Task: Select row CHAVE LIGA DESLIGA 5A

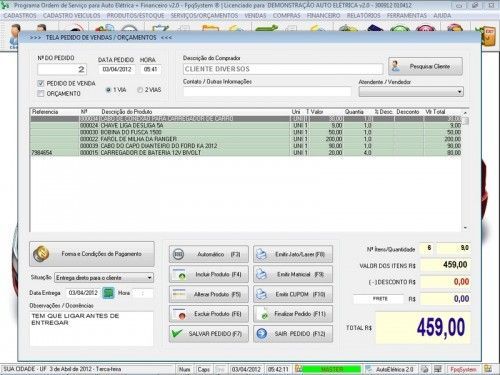Action: [246, 126]
